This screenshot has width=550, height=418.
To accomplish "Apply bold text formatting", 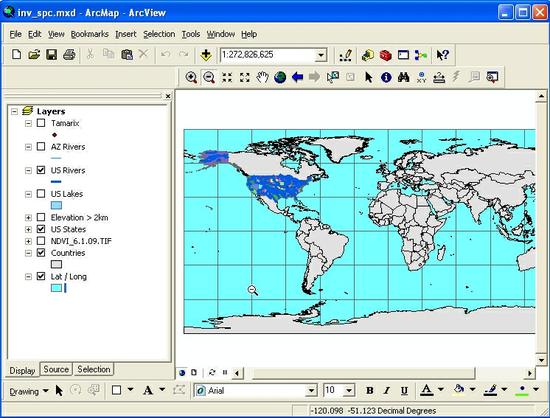I will (369, 390).
